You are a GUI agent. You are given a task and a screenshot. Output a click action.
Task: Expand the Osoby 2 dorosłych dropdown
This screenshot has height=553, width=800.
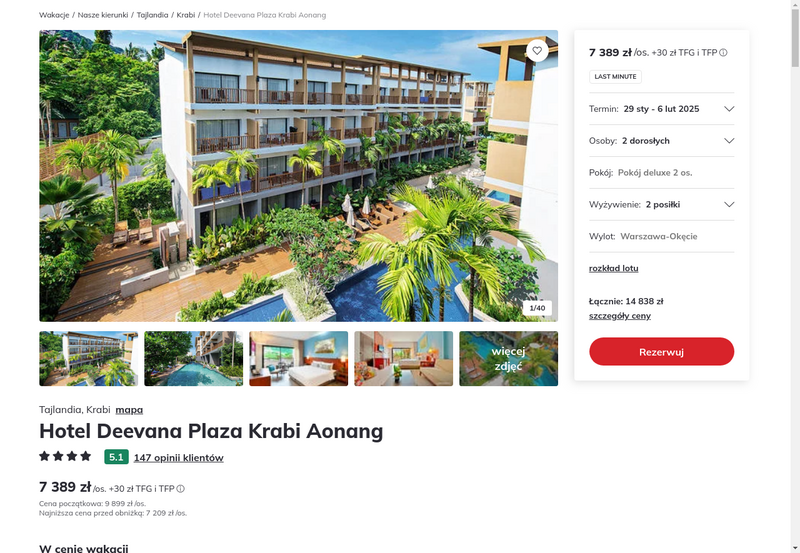[x=661, y=141]
